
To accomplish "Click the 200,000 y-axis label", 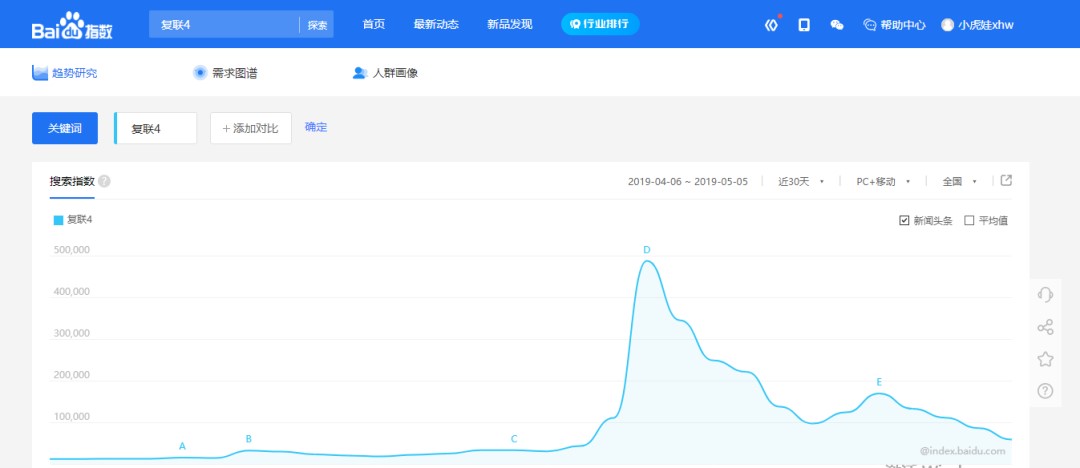I will (x=71, y=375).
